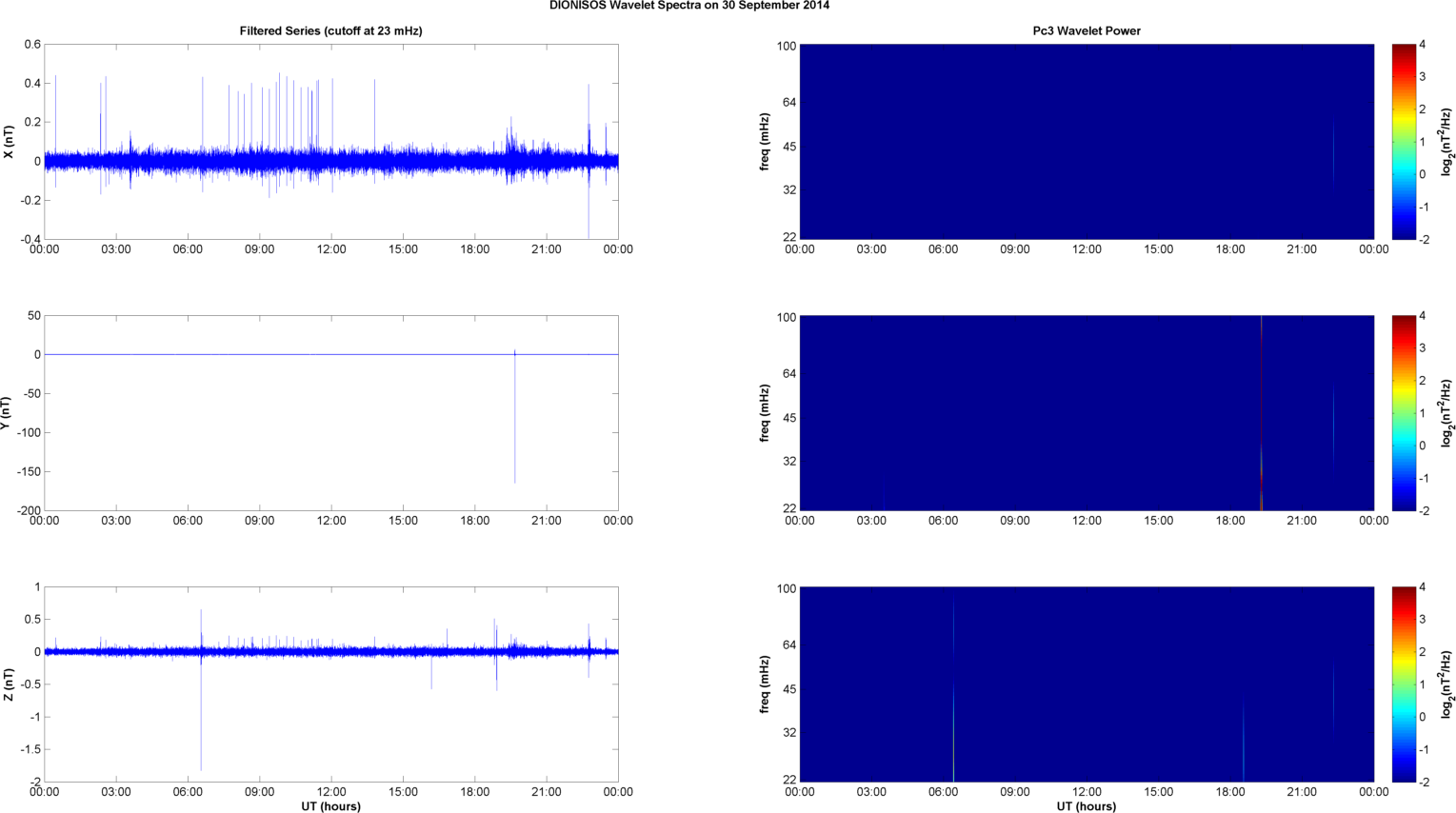Click the "-1.5" tick on the Z plot
The width and height of the screenshot is (1456, 813).
pos(30,750)
